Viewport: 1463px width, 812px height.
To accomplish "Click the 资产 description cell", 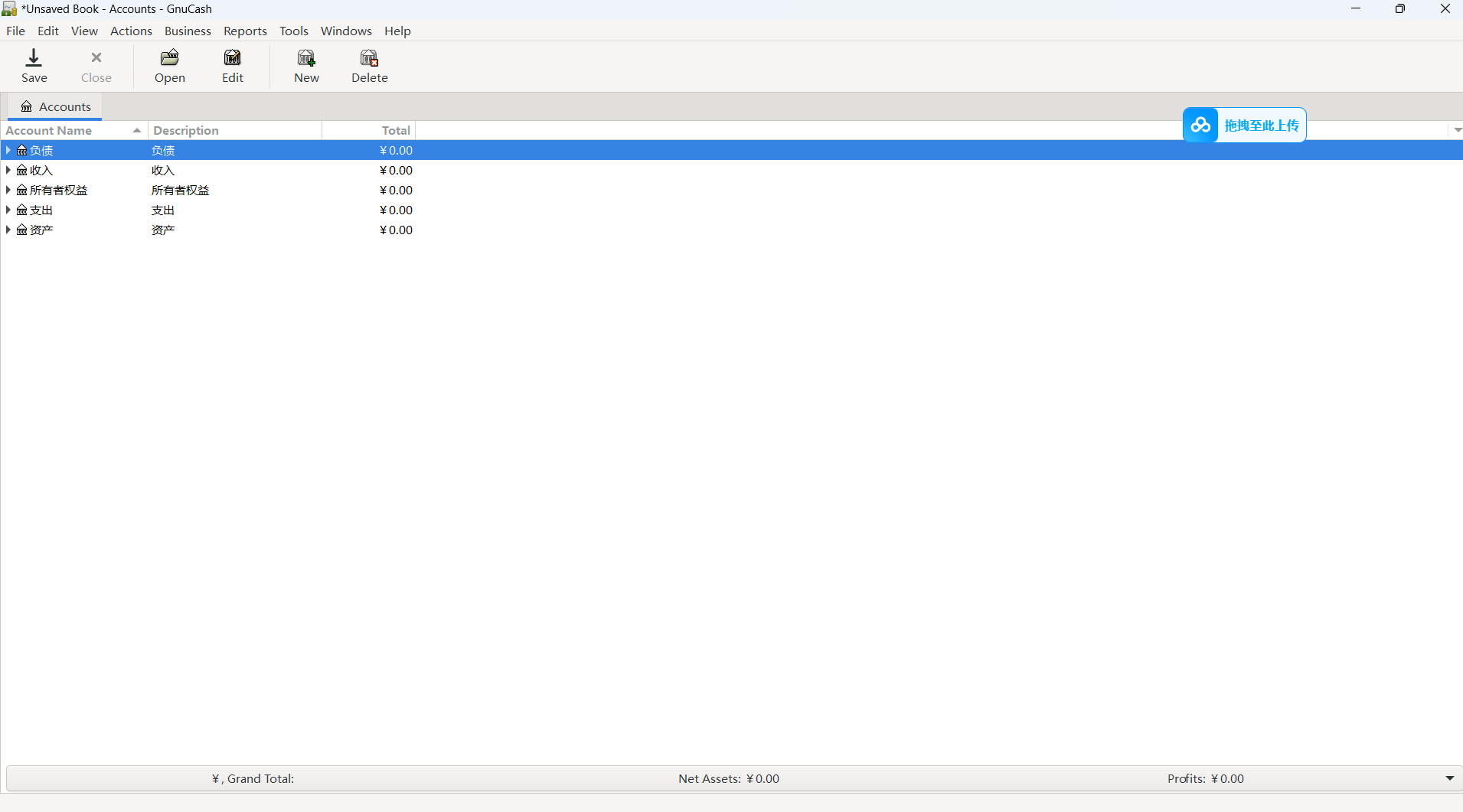I will pyautogui.click(x=163, y=230).
